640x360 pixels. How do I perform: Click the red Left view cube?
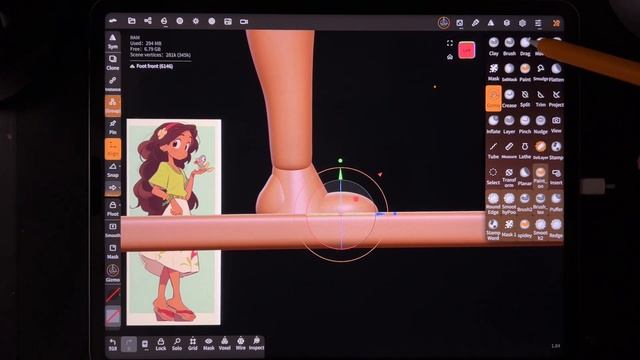tap(467, 50)
